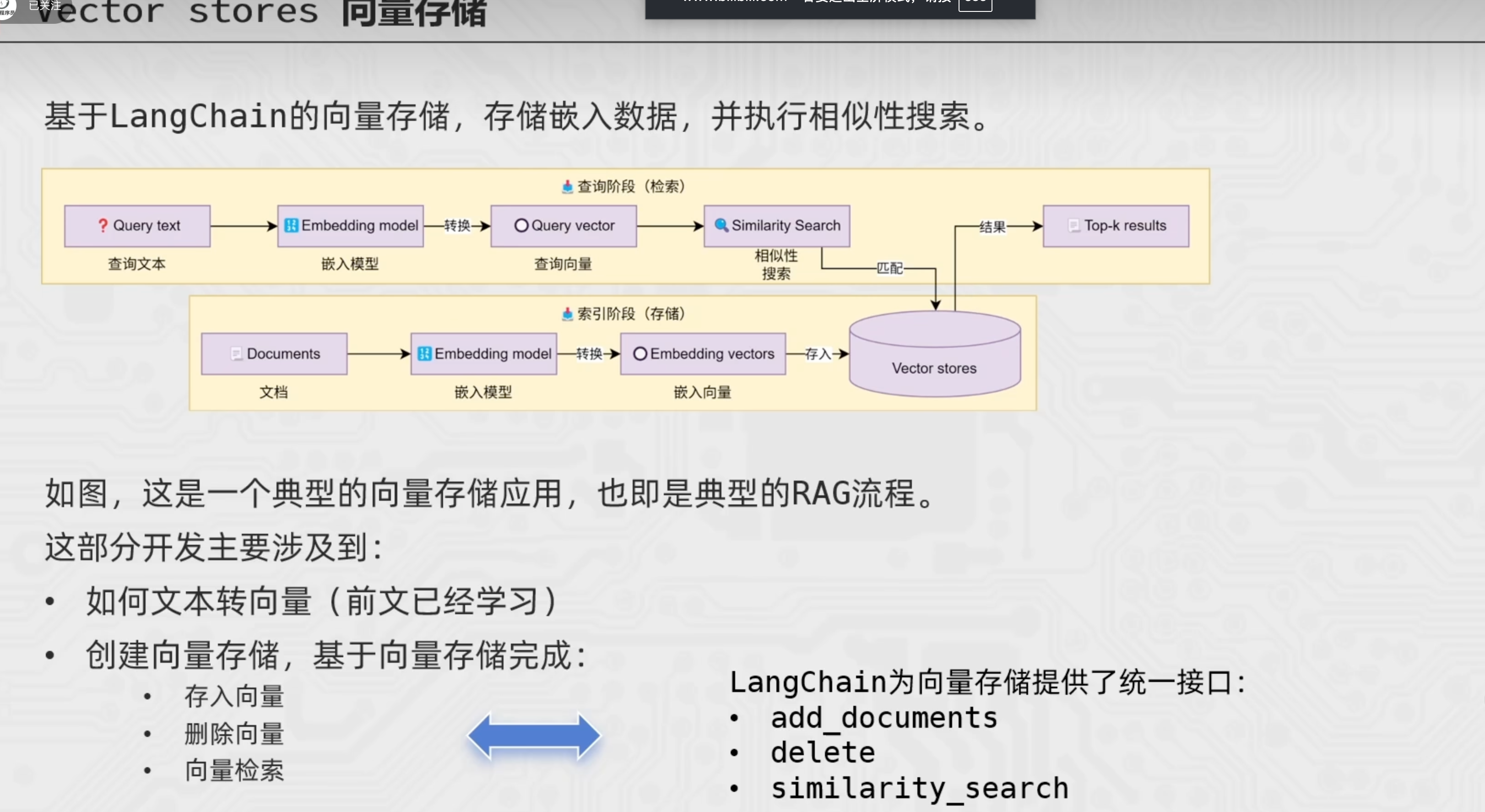Click the bullet starting 创建向量存储
1485x812 pixels.
[x=336, y=655]
